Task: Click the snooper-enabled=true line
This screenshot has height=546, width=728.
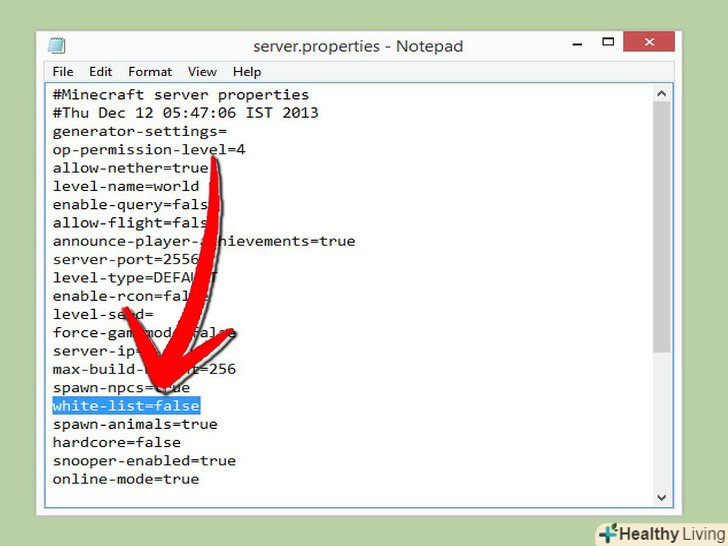Action: tap(144, 461)
